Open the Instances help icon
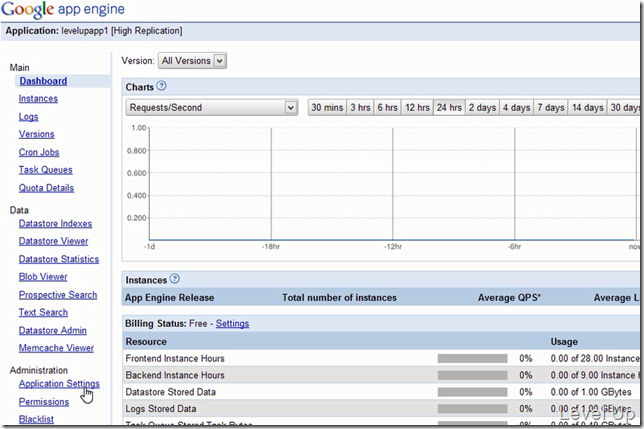The width and height of the screenshot is (644, 429). pyautogui.click(x=175, y=279)
